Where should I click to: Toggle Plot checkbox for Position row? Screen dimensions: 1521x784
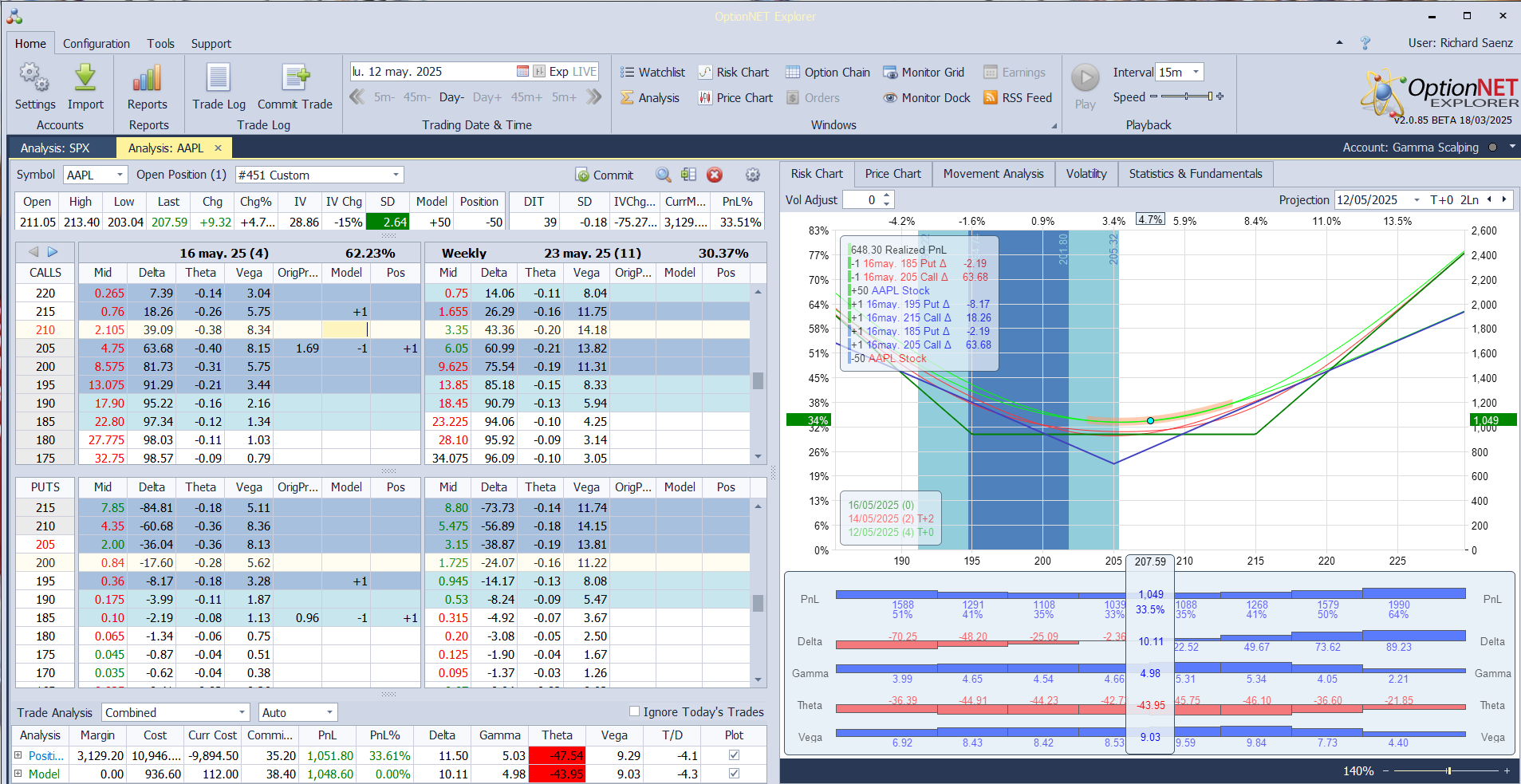734,754
